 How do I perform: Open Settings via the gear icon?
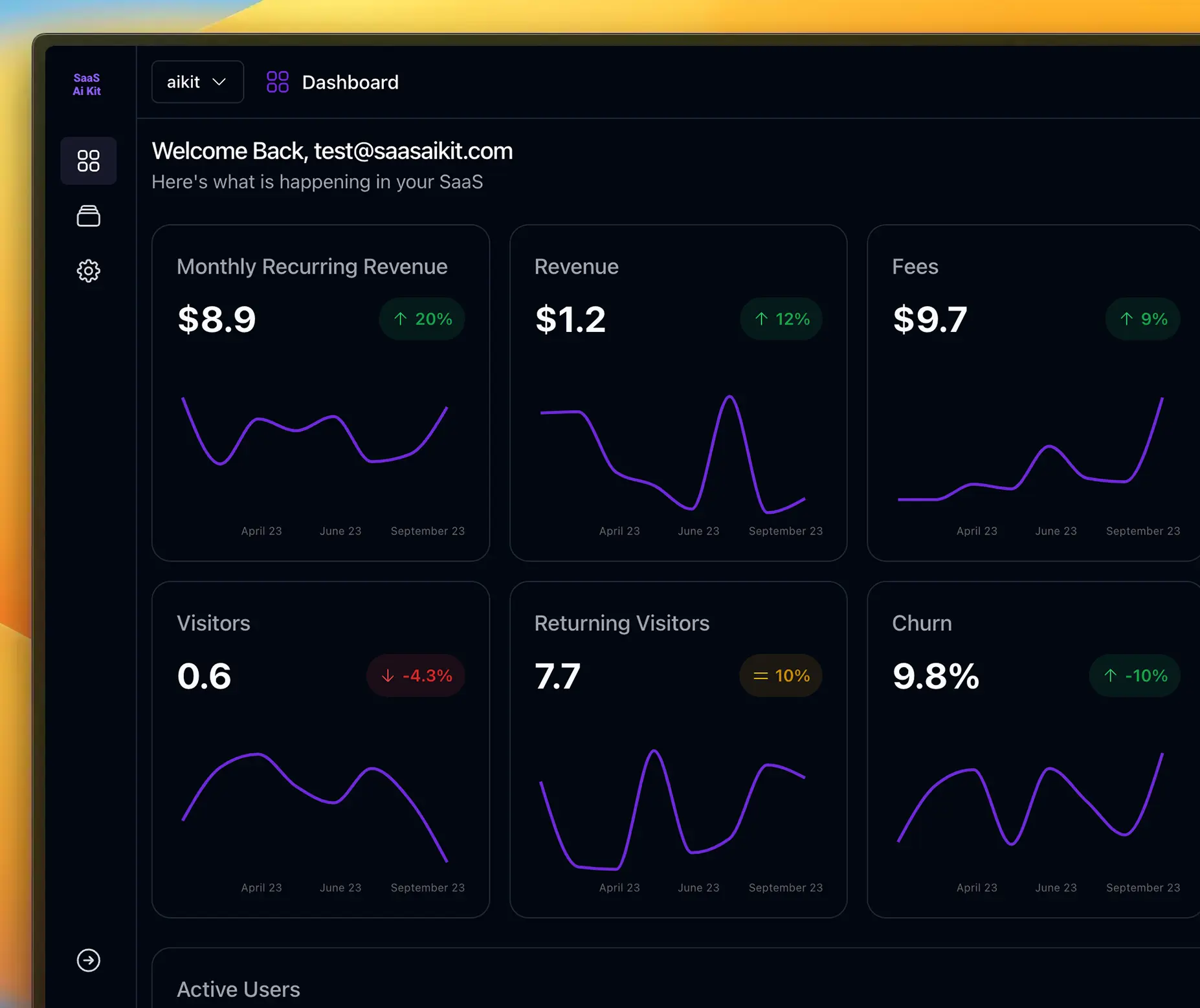[89, 271]
